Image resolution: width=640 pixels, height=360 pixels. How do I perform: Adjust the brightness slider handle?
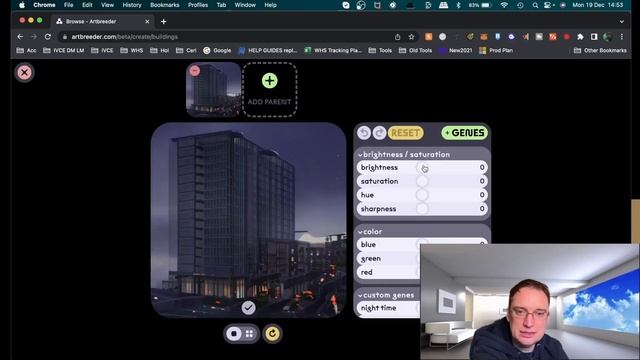(x=422, y=167)
